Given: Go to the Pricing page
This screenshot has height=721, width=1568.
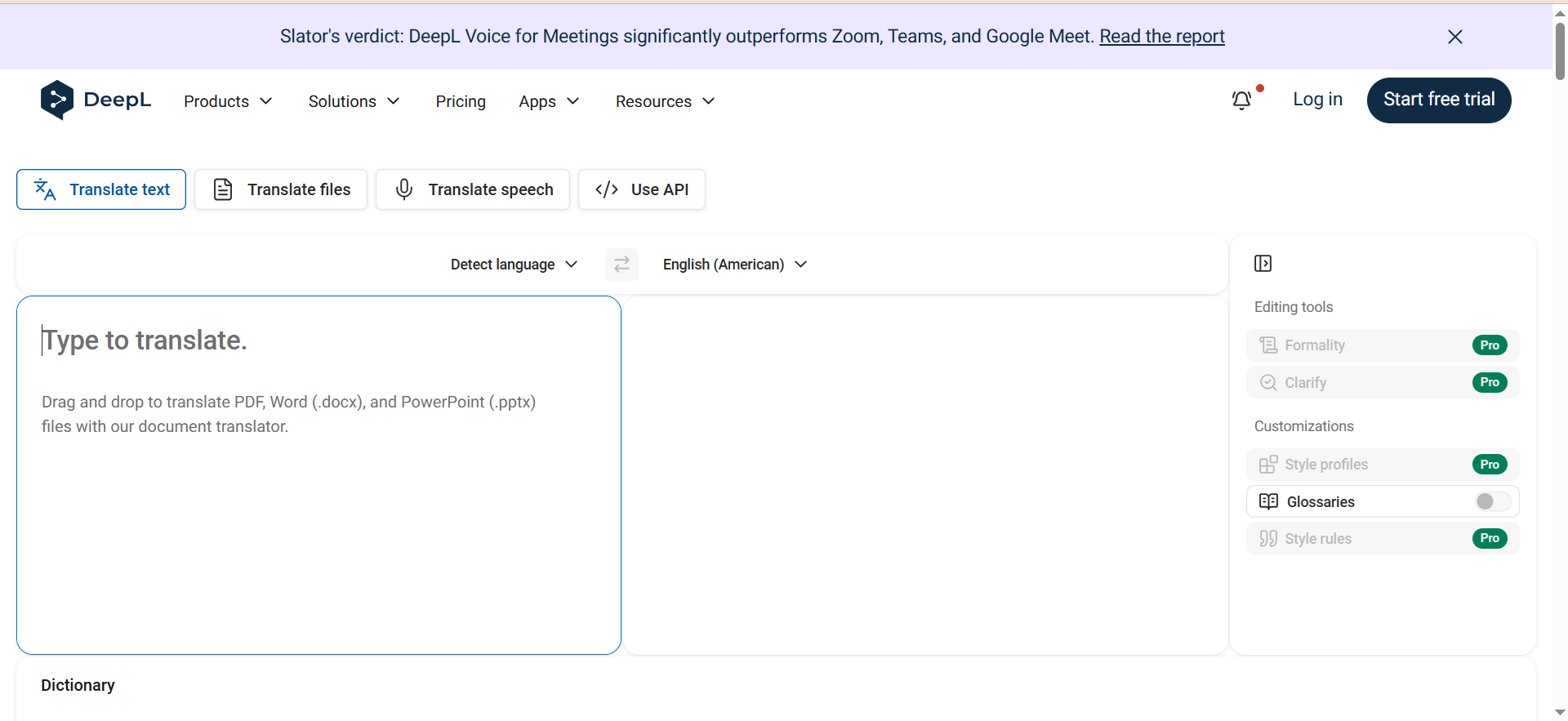Looking at the screenshot, I should (x=461, y=101).
